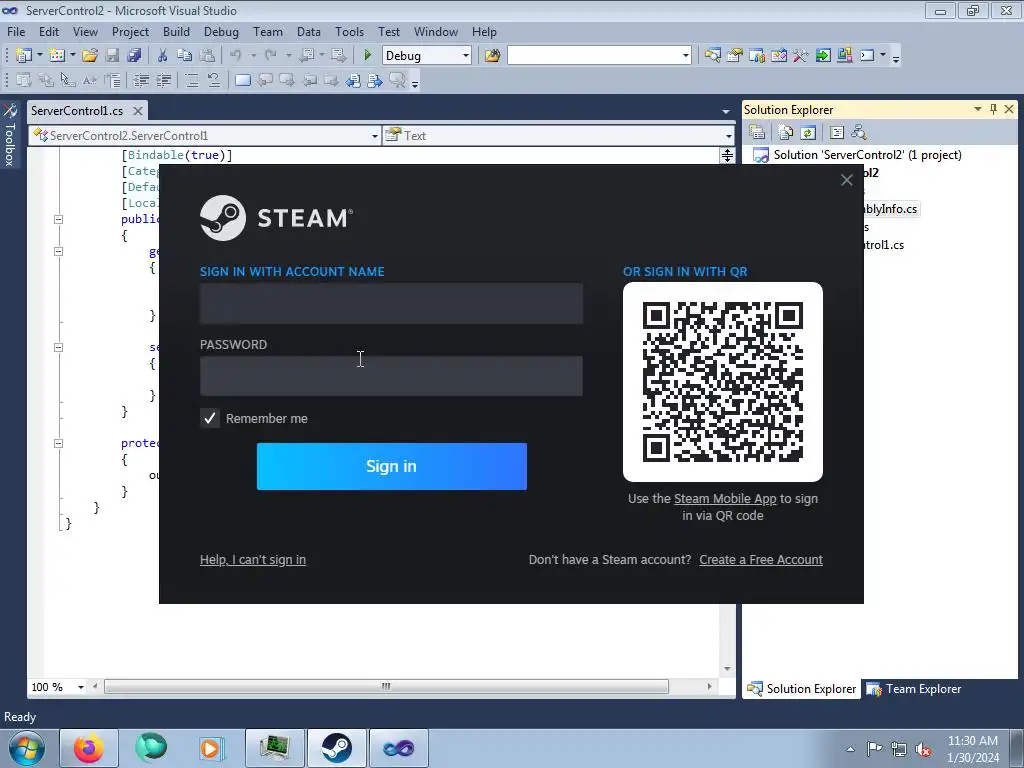Comment out the selected lines icon

(x=191, y=80)
